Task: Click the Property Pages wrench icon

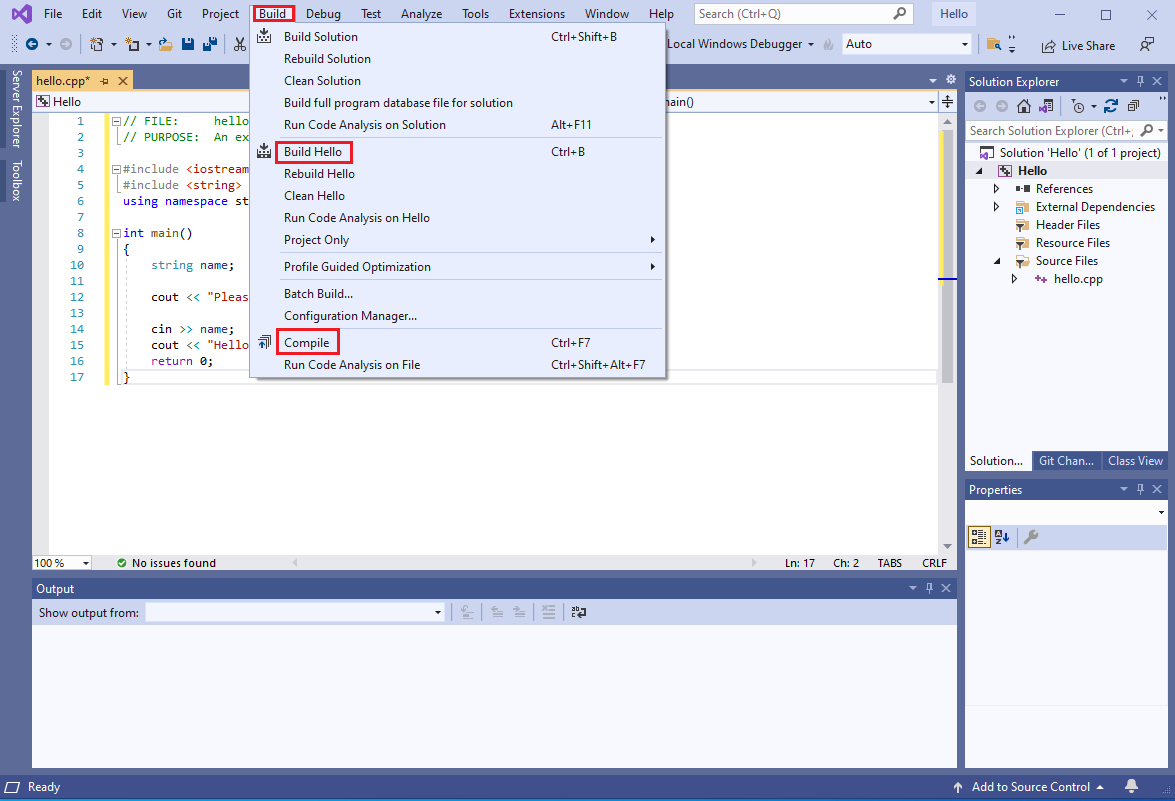Action: (x=1031, y=536)
